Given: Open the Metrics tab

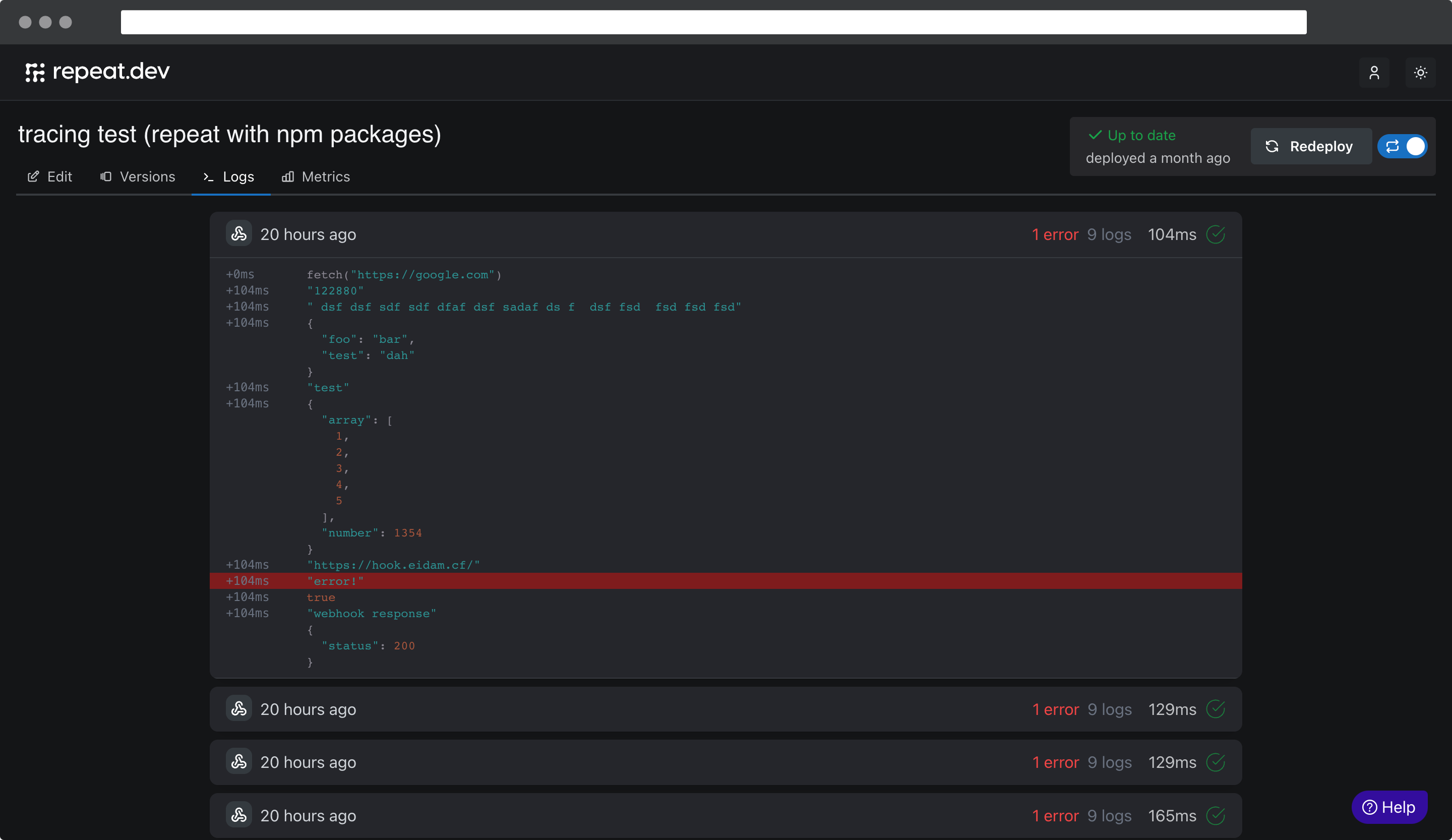Looking at the screenshot, I should (x=316, y=177).
